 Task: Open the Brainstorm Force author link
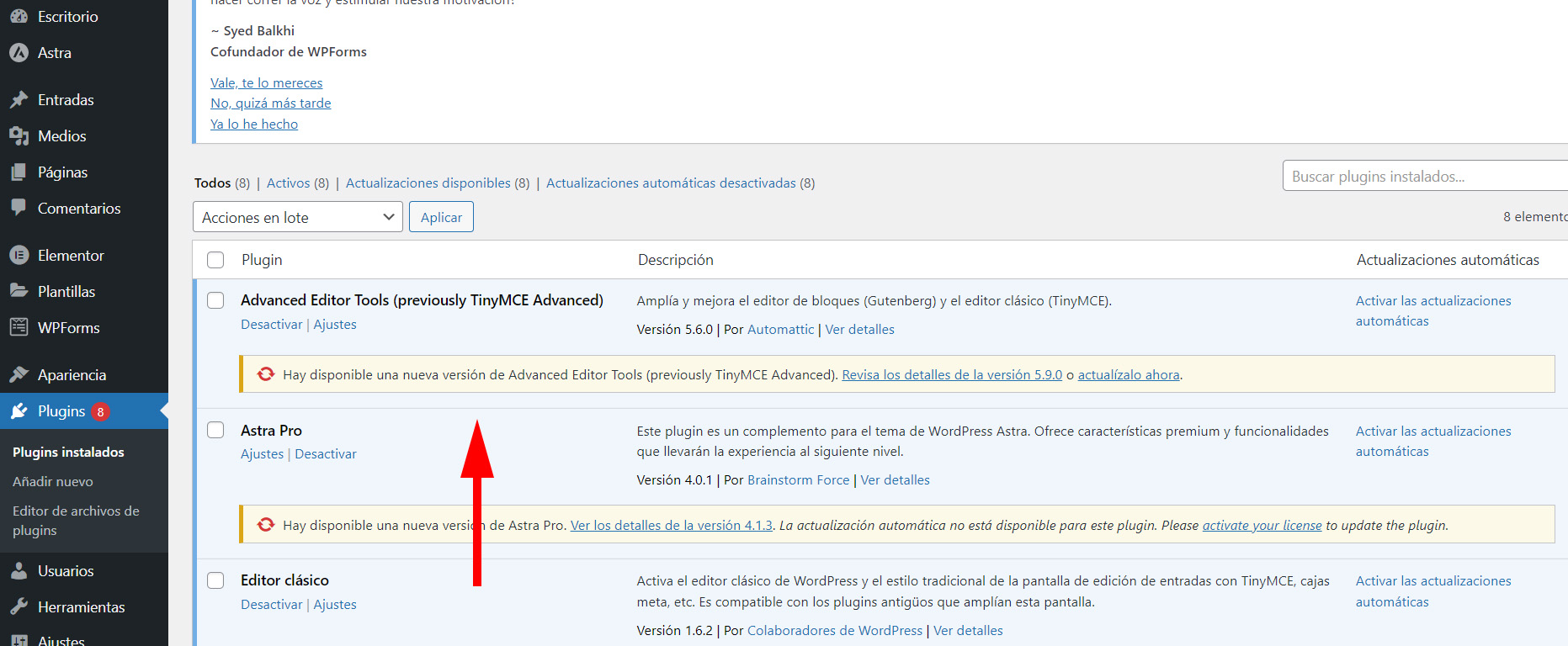coord(798,480)
